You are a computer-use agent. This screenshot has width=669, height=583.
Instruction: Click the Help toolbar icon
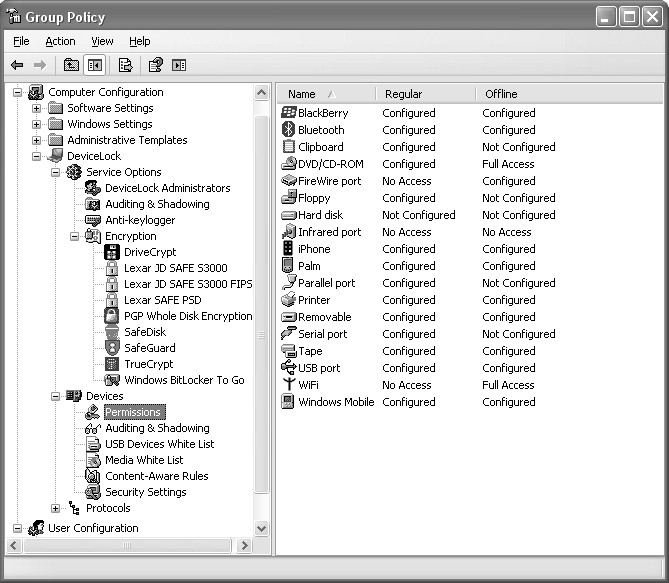155,65
